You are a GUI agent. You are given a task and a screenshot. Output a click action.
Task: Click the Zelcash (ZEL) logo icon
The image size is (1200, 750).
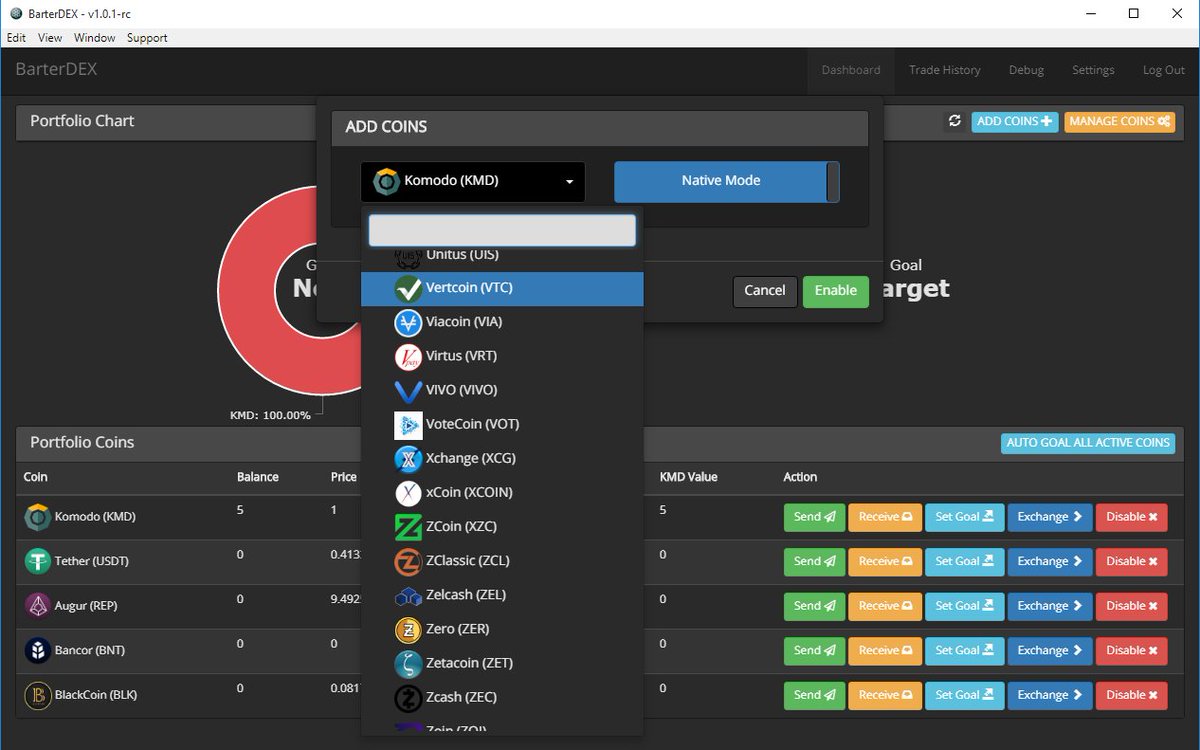[408, 596]
